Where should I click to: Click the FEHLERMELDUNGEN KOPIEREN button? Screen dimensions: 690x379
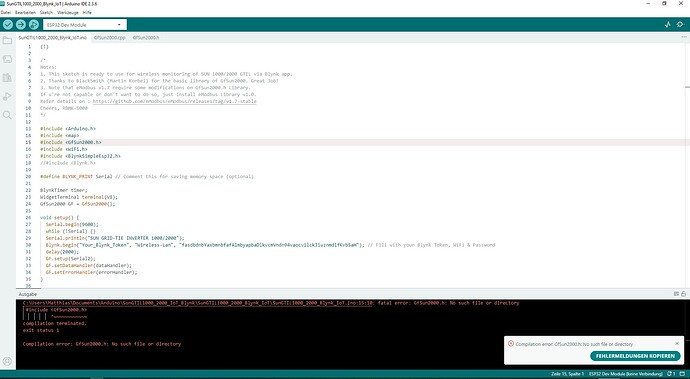[635, 356]
